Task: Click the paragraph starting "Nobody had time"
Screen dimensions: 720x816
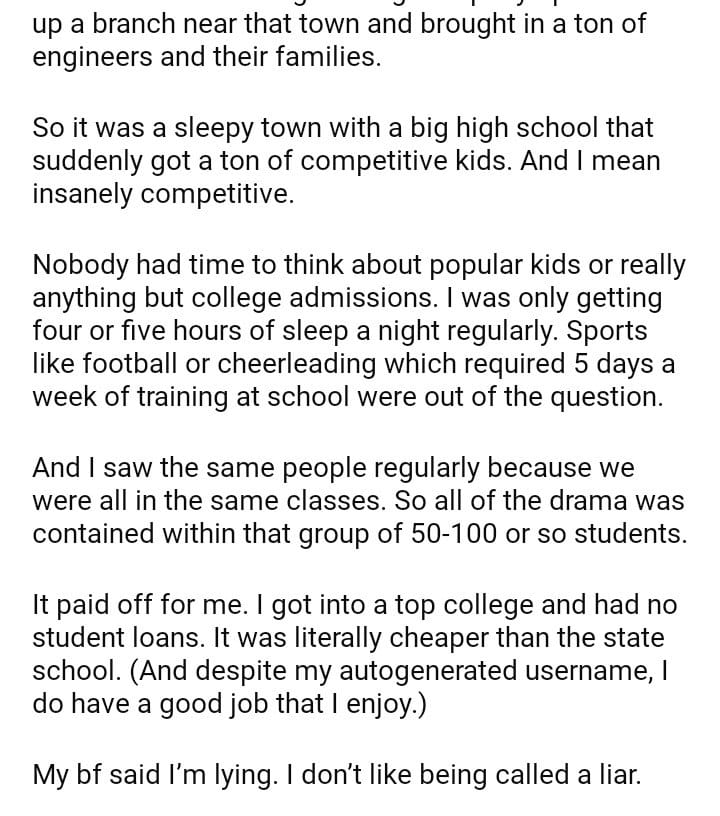Action: [358, 330]
